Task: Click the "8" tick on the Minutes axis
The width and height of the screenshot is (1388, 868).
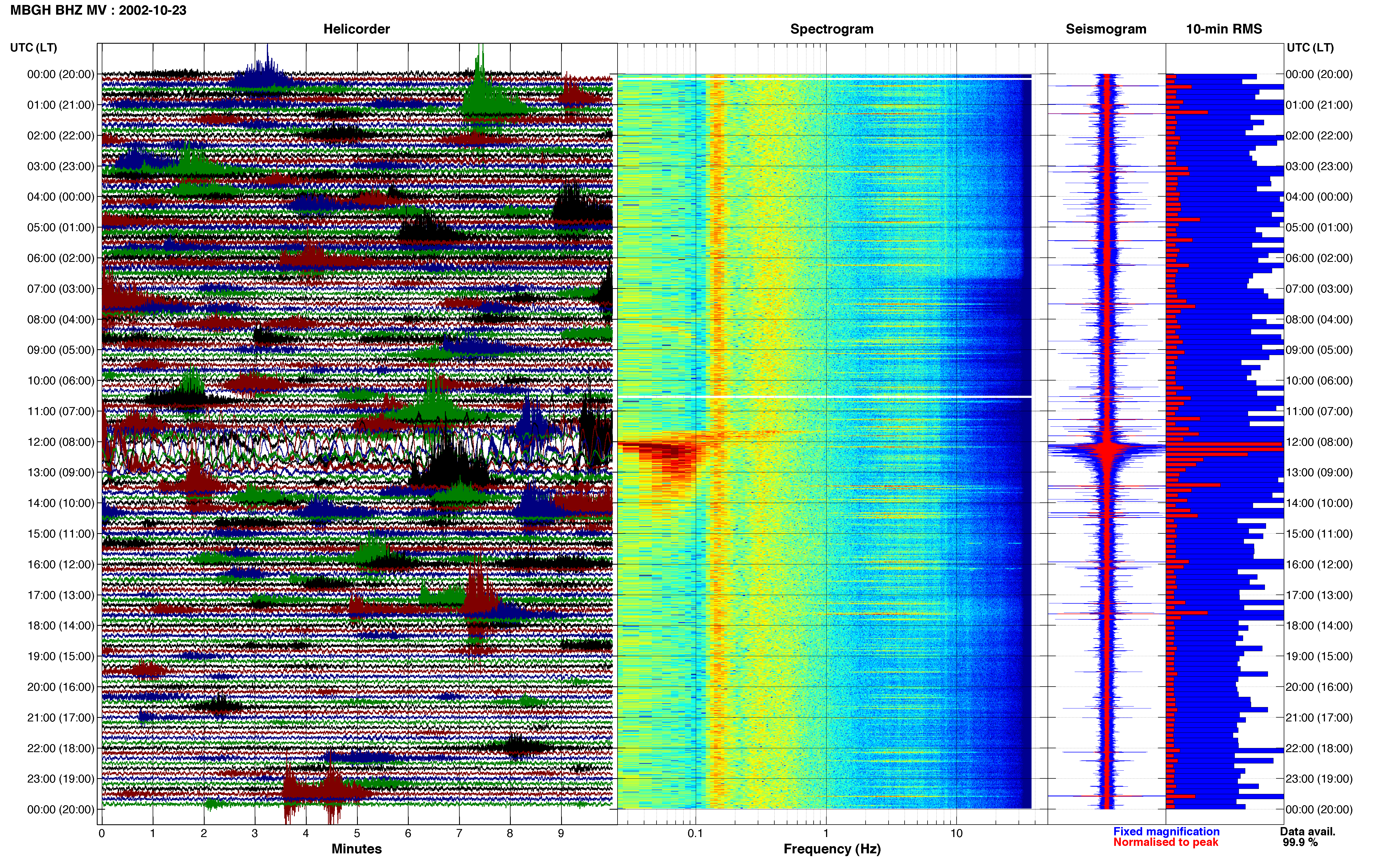Action: point(510,833)
